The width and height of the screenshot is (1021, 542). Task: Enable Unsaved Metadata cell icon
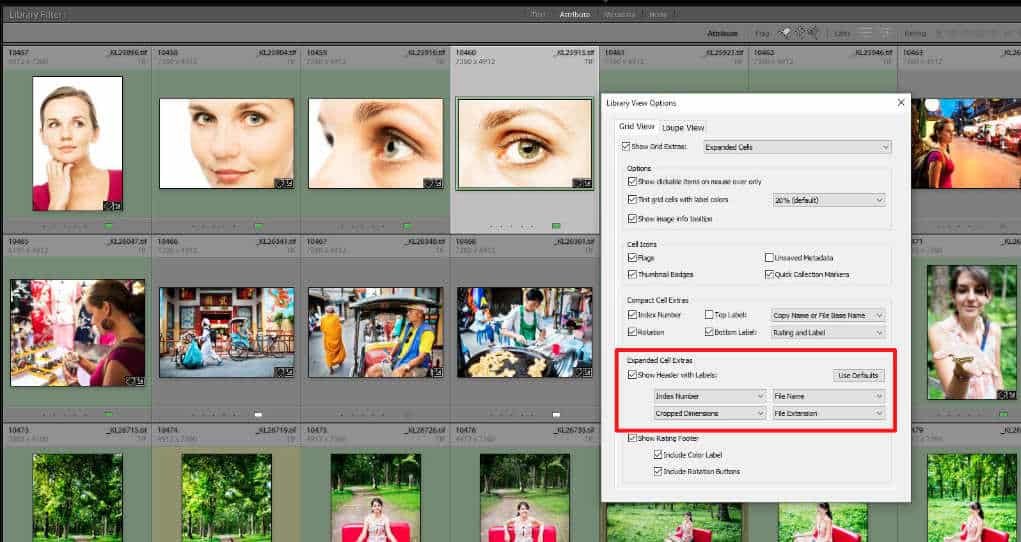tap(769, 257)
